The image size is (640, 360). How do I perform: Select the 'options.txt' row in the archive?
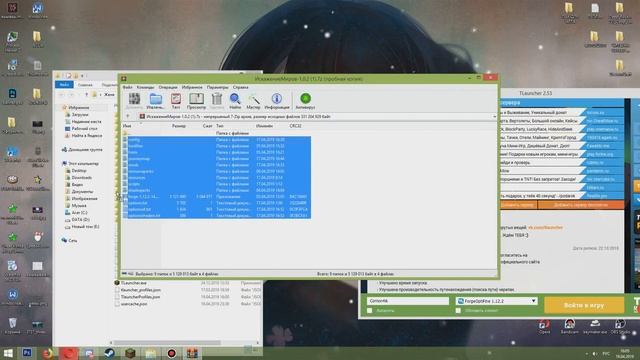tap(216, 203)
